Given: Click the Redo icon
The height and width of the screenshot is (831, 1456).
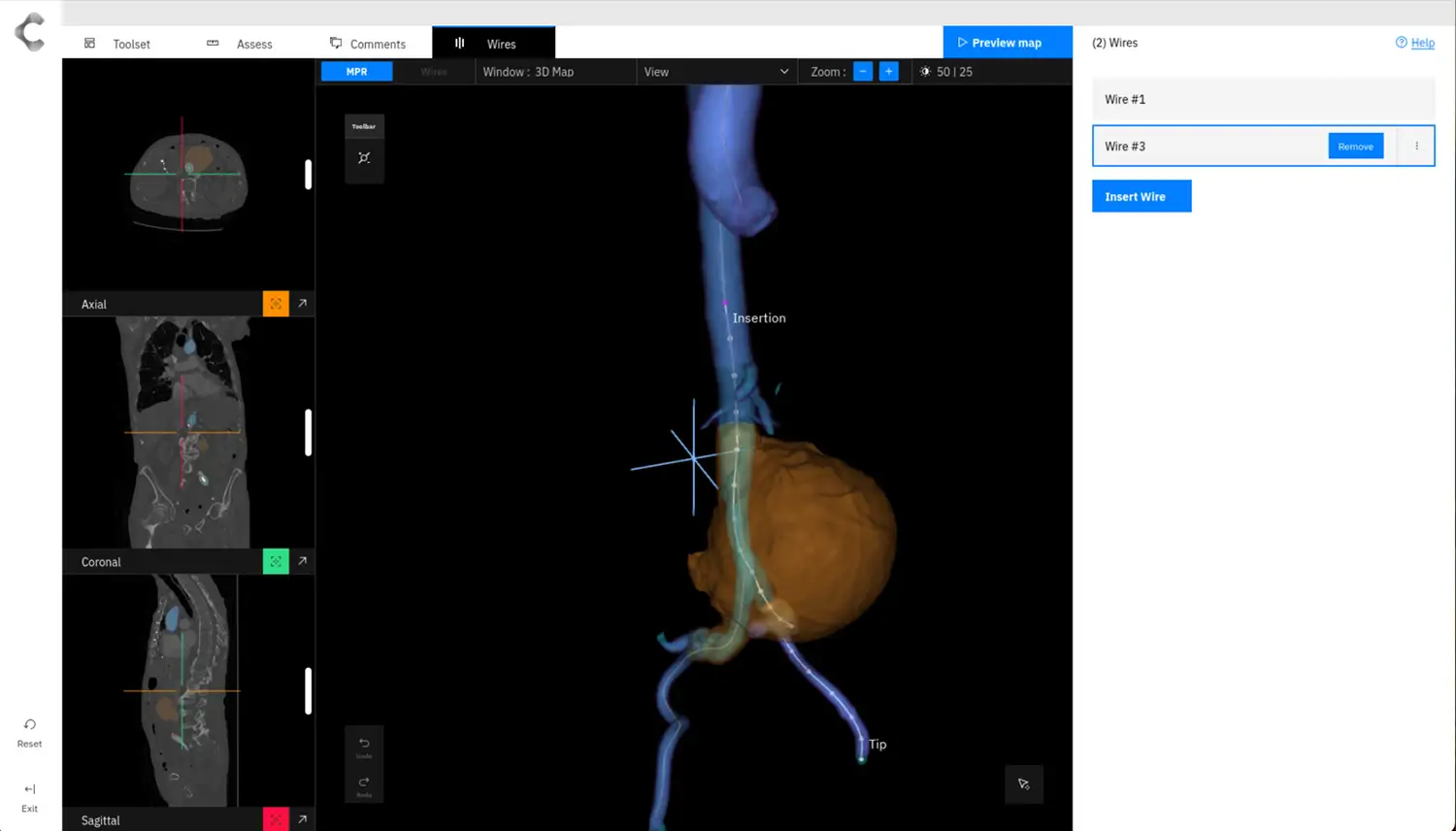Looking at the screenshot, I should tap(364, 784).
